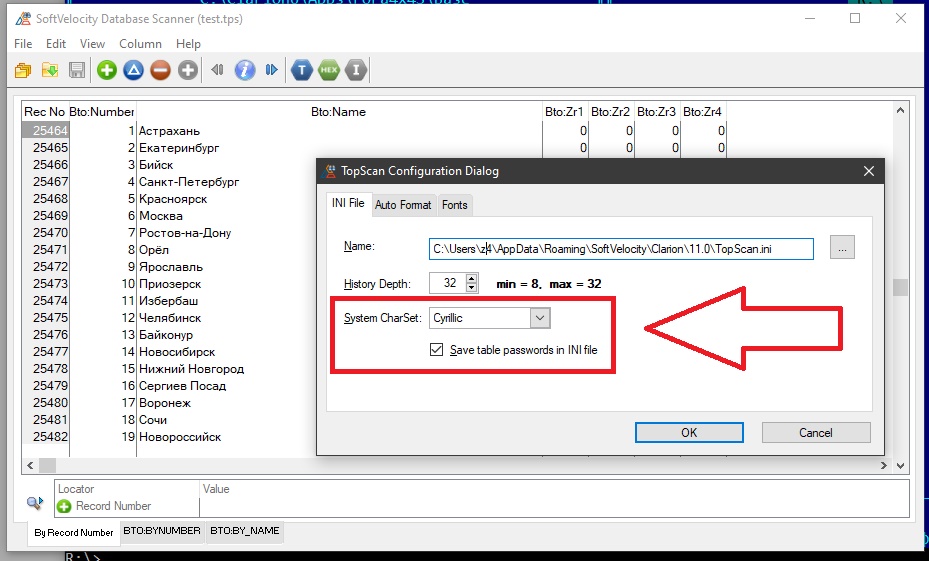This screenshot has height=561, width=929.
Task: Click the locate magnifier icon beside Locator
Action: 36,503
